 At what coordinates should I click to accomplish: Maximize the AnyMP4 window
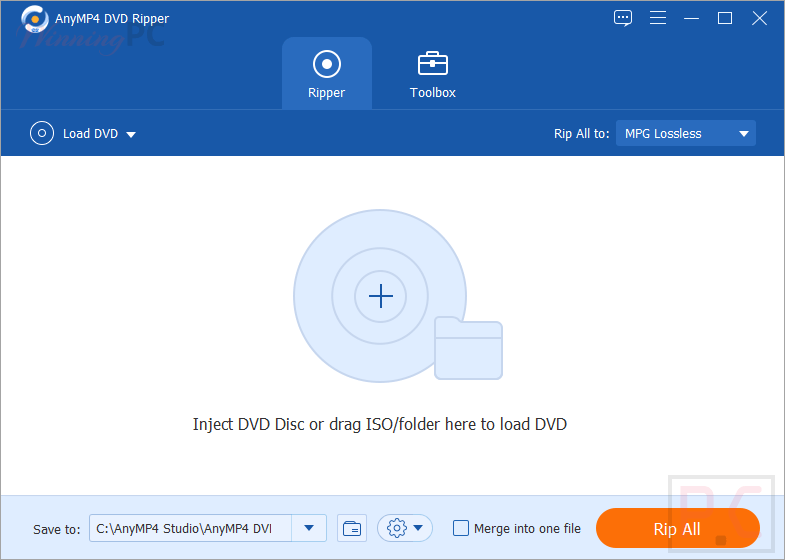725,19
